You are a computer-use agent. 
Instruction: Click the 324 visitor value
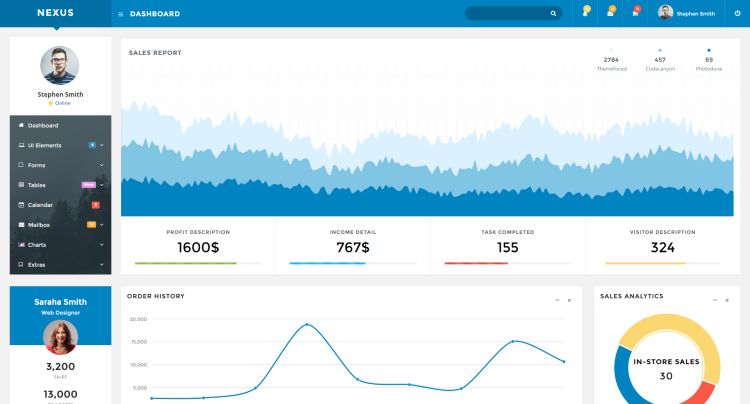click(662, 247)
